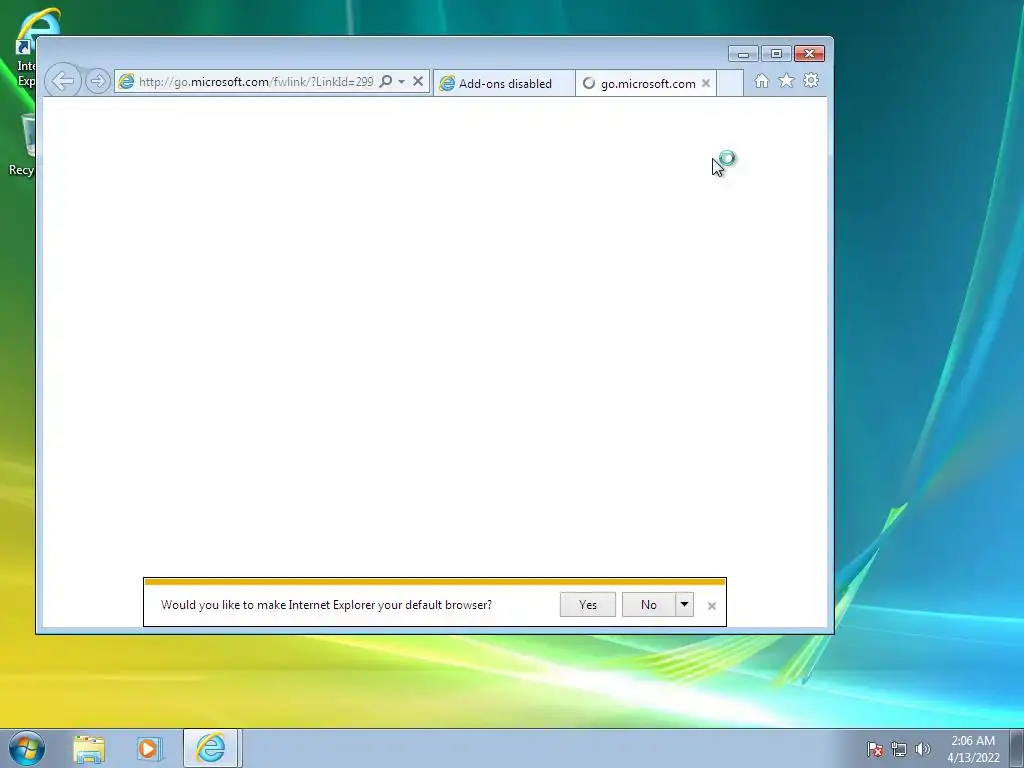This screenshot has width=1024, height=768.
Task: Click the Forward navigation arrow
Action: (x=97, y=81)
